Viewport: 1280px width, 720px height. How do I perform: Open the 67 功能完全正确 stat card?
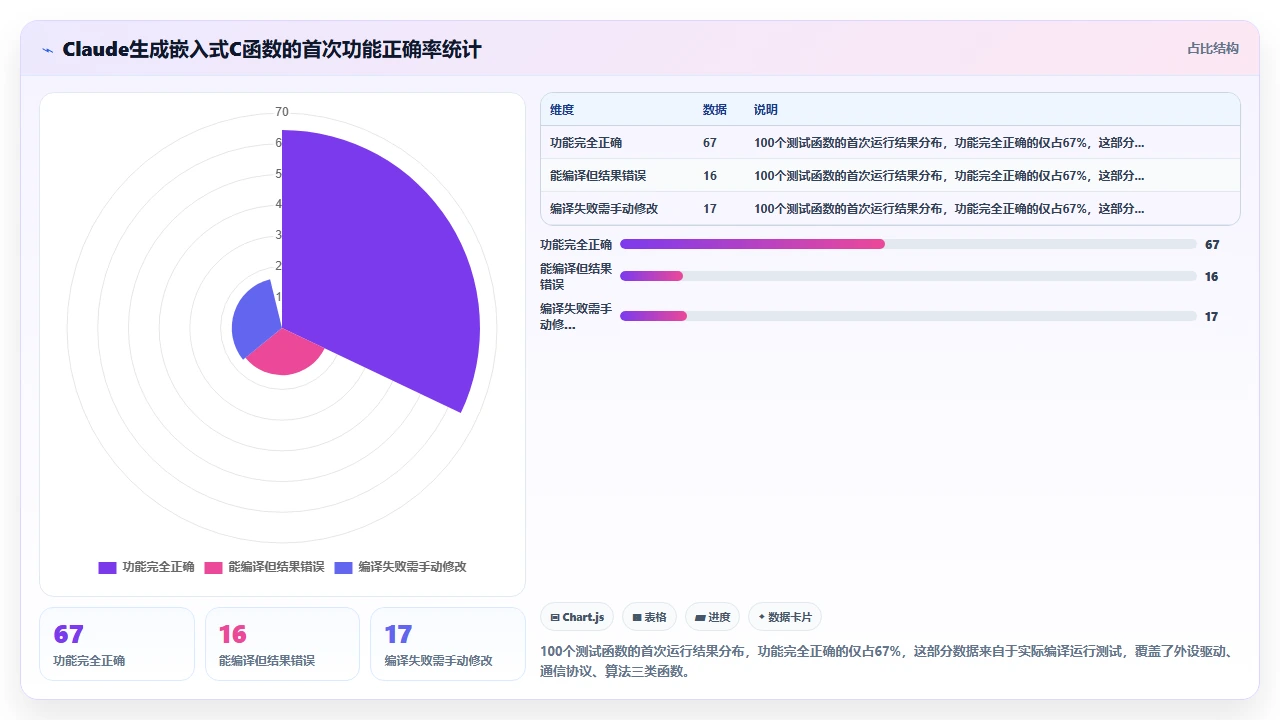117,644
